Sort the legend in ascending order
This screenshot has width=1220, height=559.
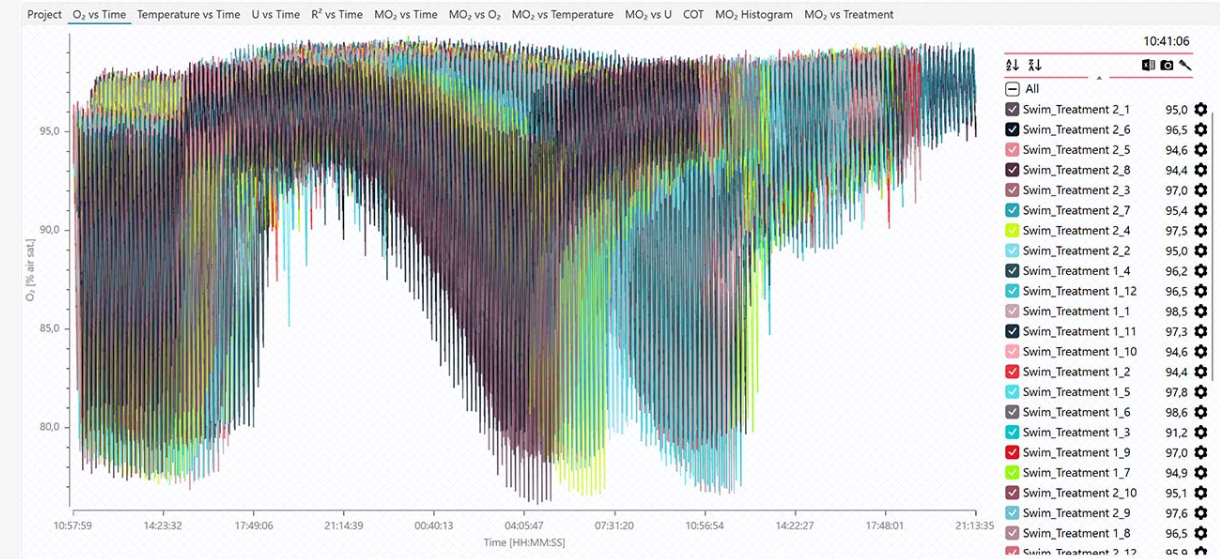[1012, 65]
